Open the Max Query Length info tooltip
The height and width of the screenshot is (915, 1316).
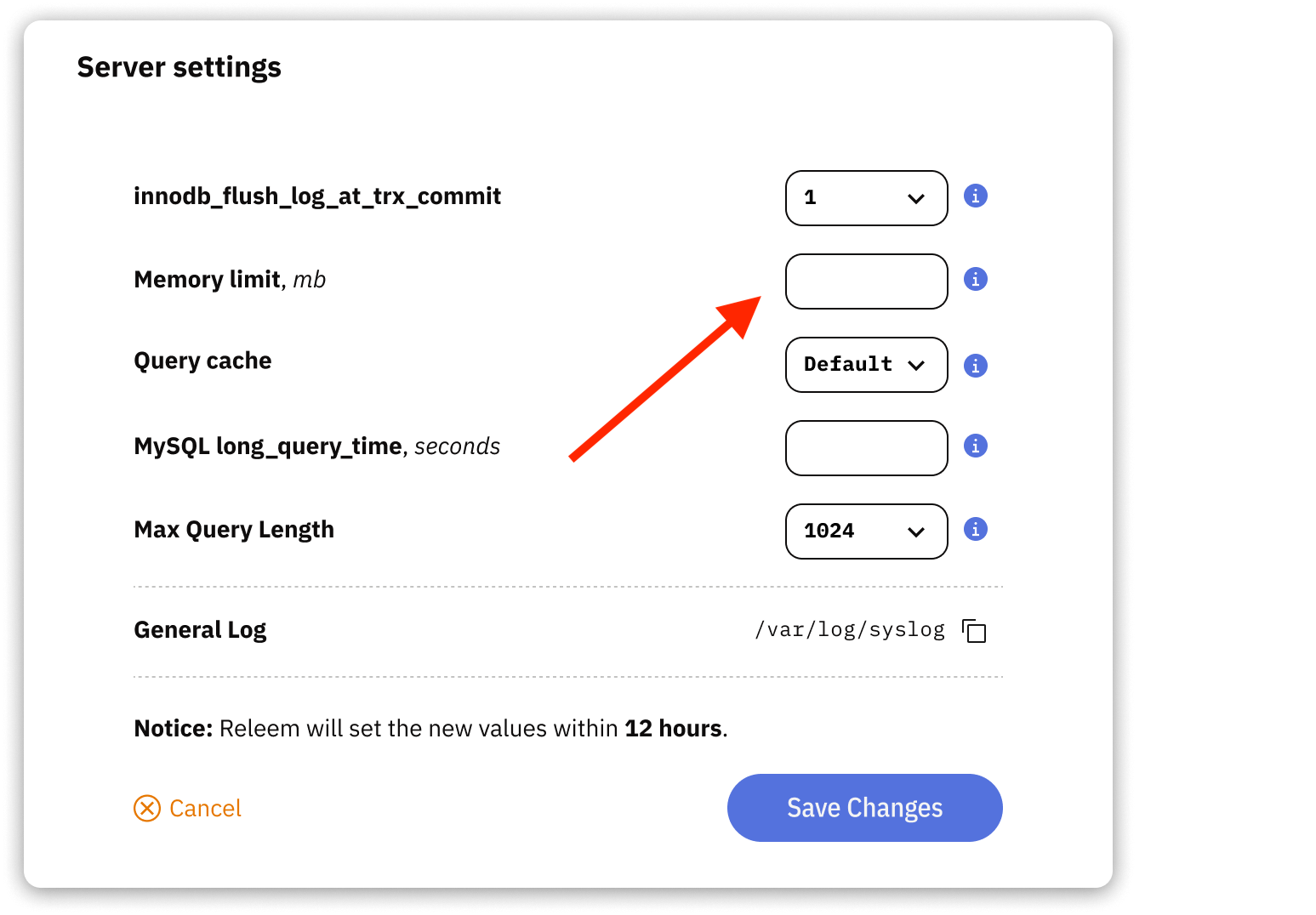click(x=975, y=529)
